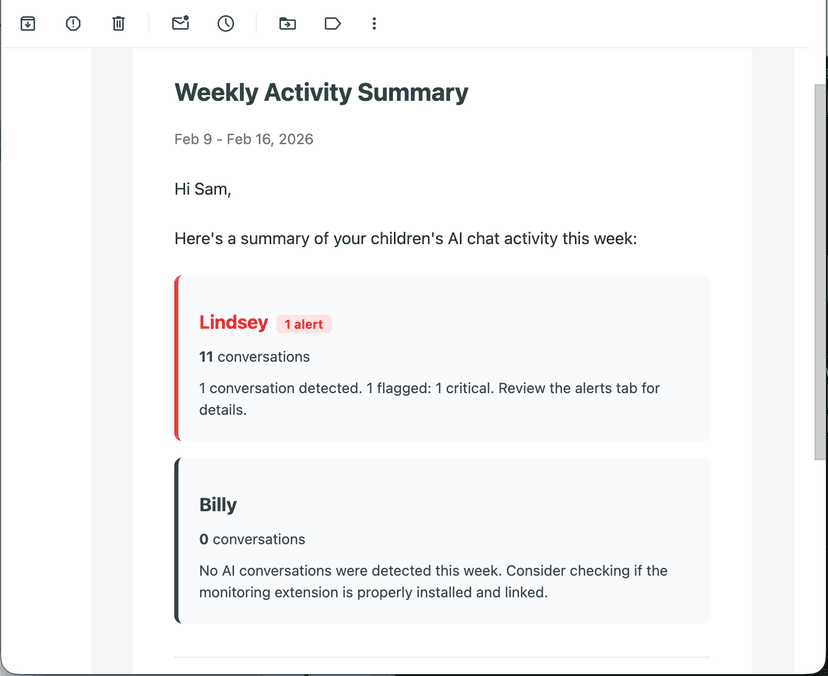
Task: Move the email to a folder
Action: [x=287, y=23]
